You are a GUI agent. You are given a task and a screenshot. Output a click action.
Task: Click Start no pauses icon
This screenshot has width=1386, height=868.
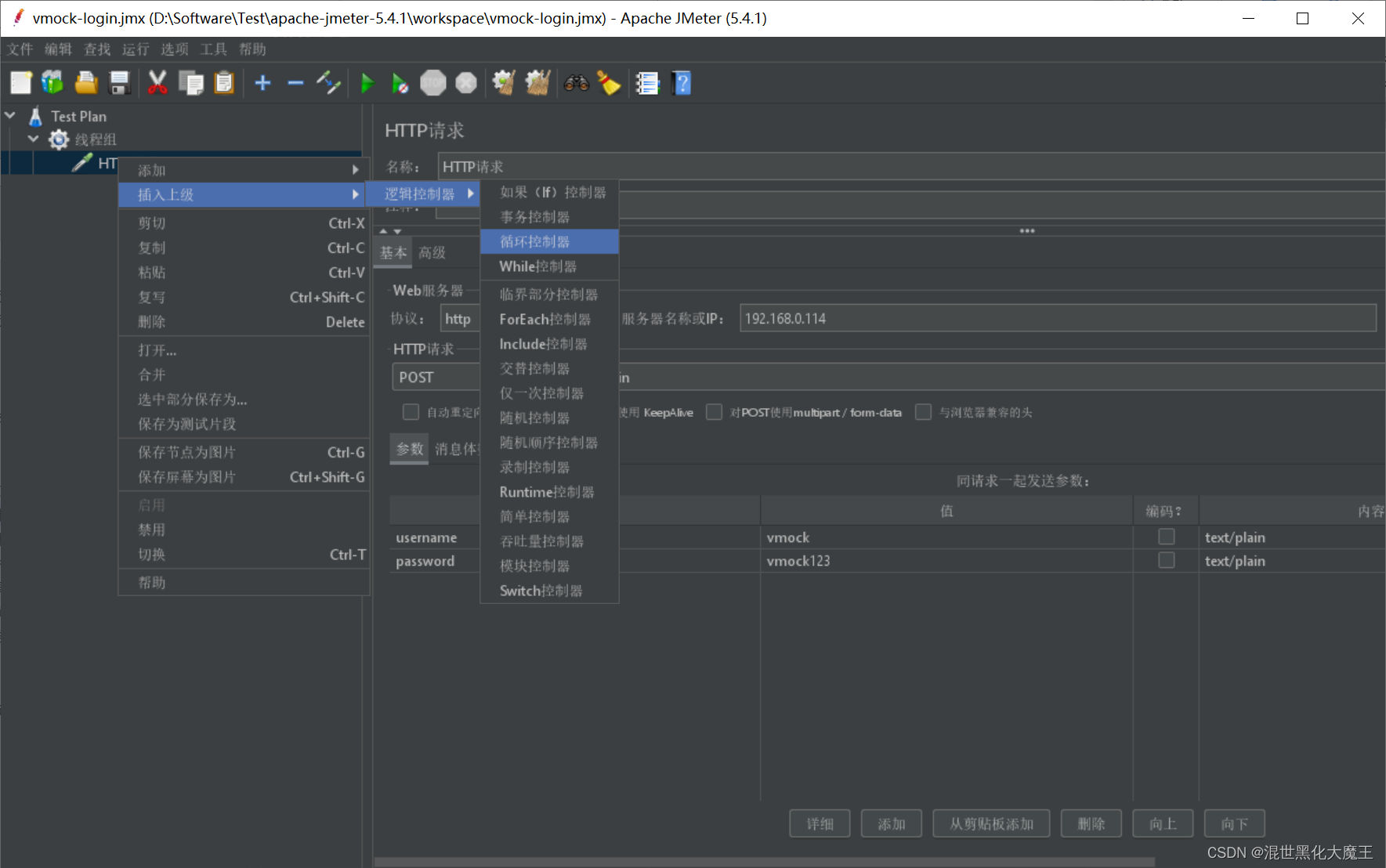click(400, 83)
